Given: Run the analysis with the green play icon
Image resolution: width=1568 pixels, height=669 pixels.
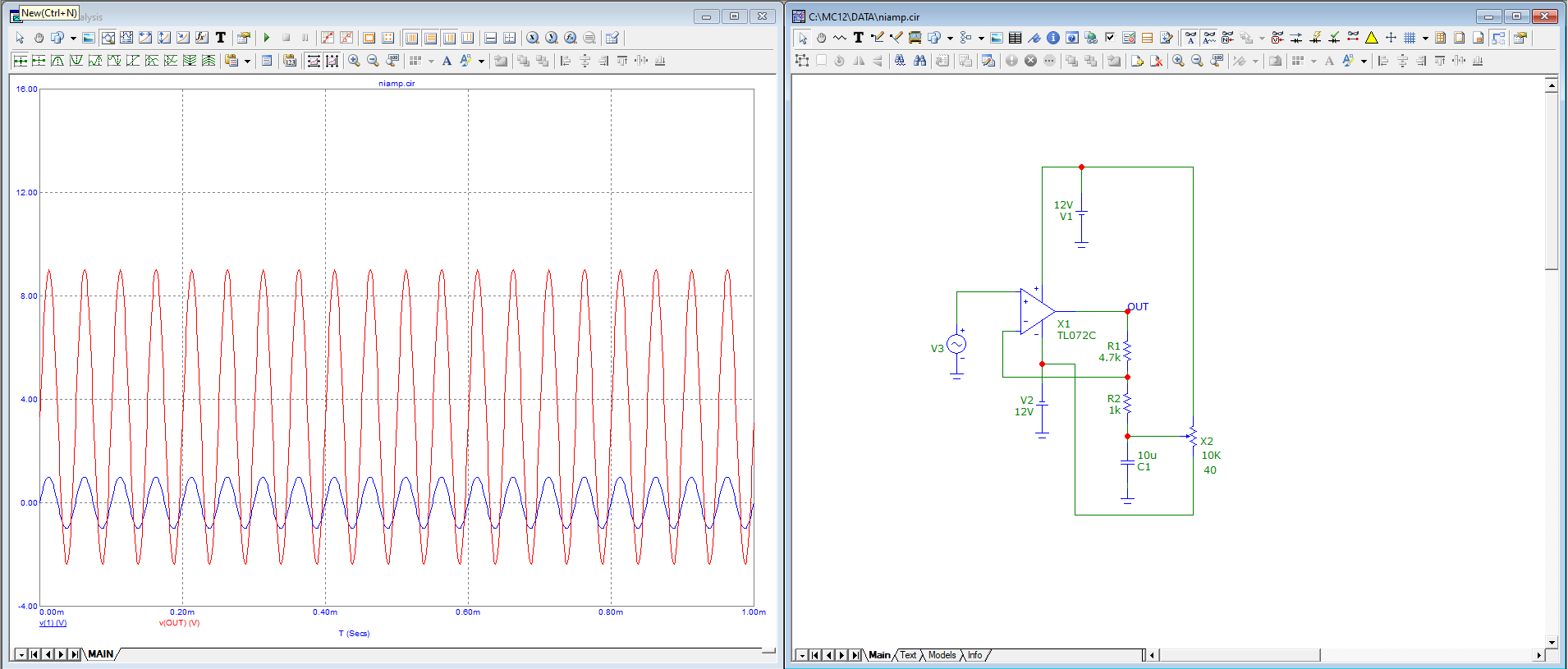Looking at the screenshot, I should (266, 38).
